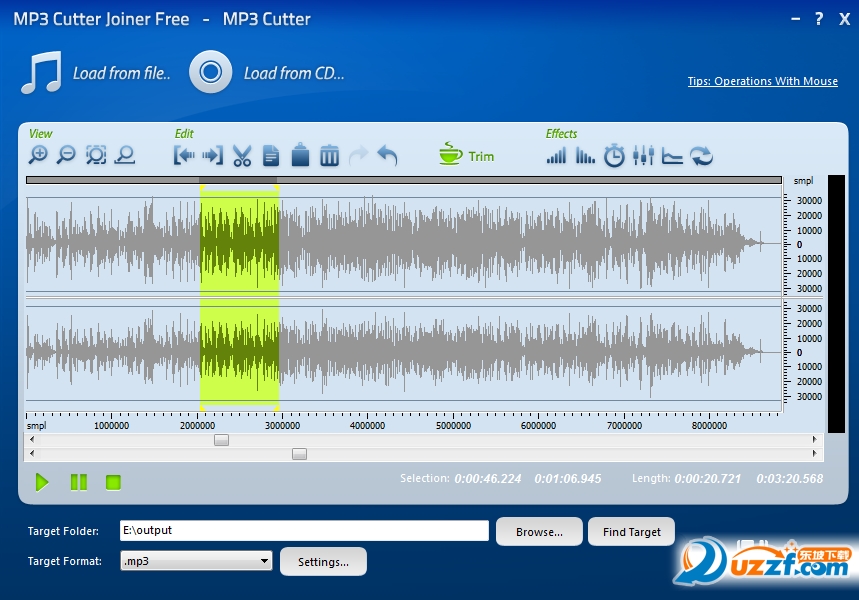
Task: Click the upper scrollbar right arrow
Action: coord(815,439)
